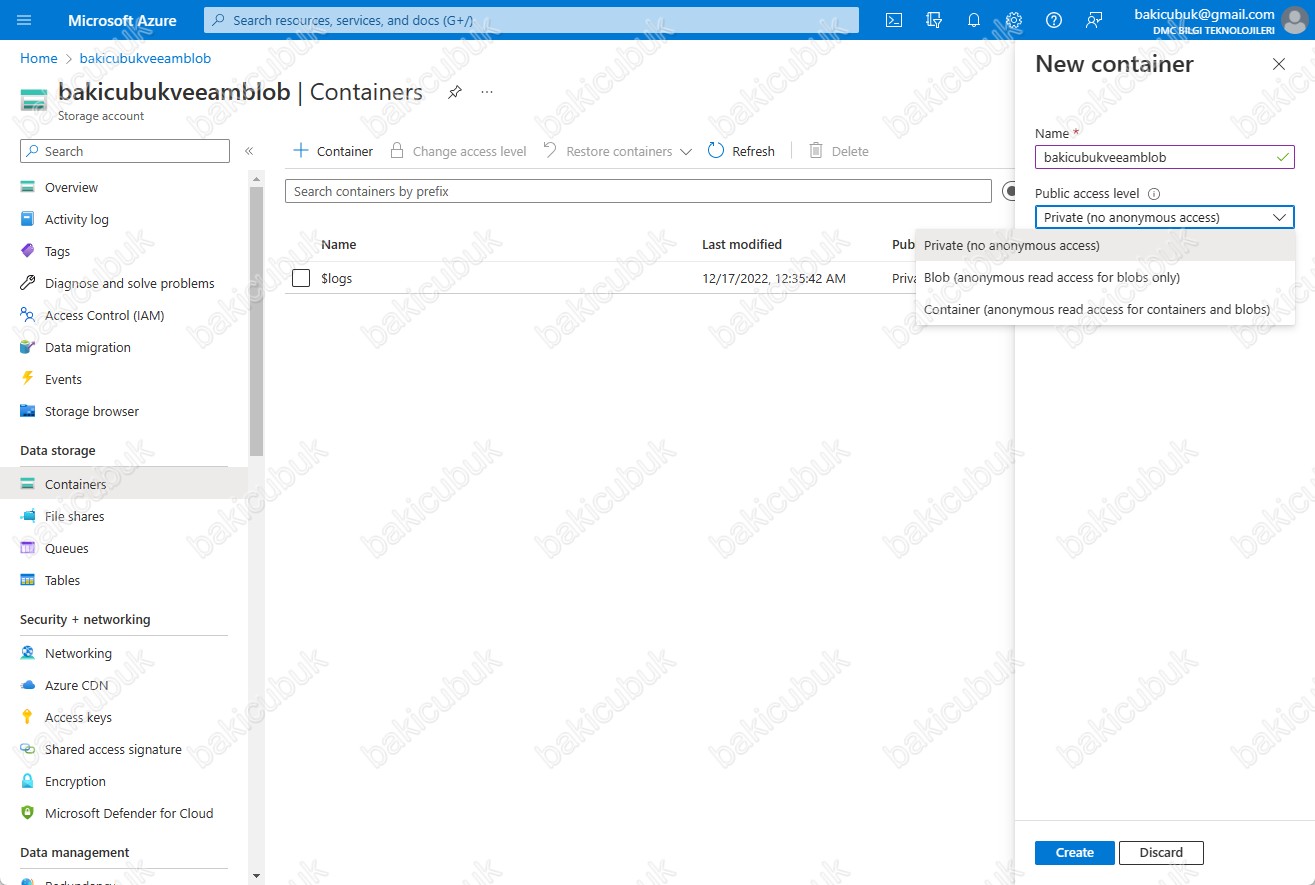Collapse the Public access level dropdown
The image size is (1315, 885).
pos(1279,217)
